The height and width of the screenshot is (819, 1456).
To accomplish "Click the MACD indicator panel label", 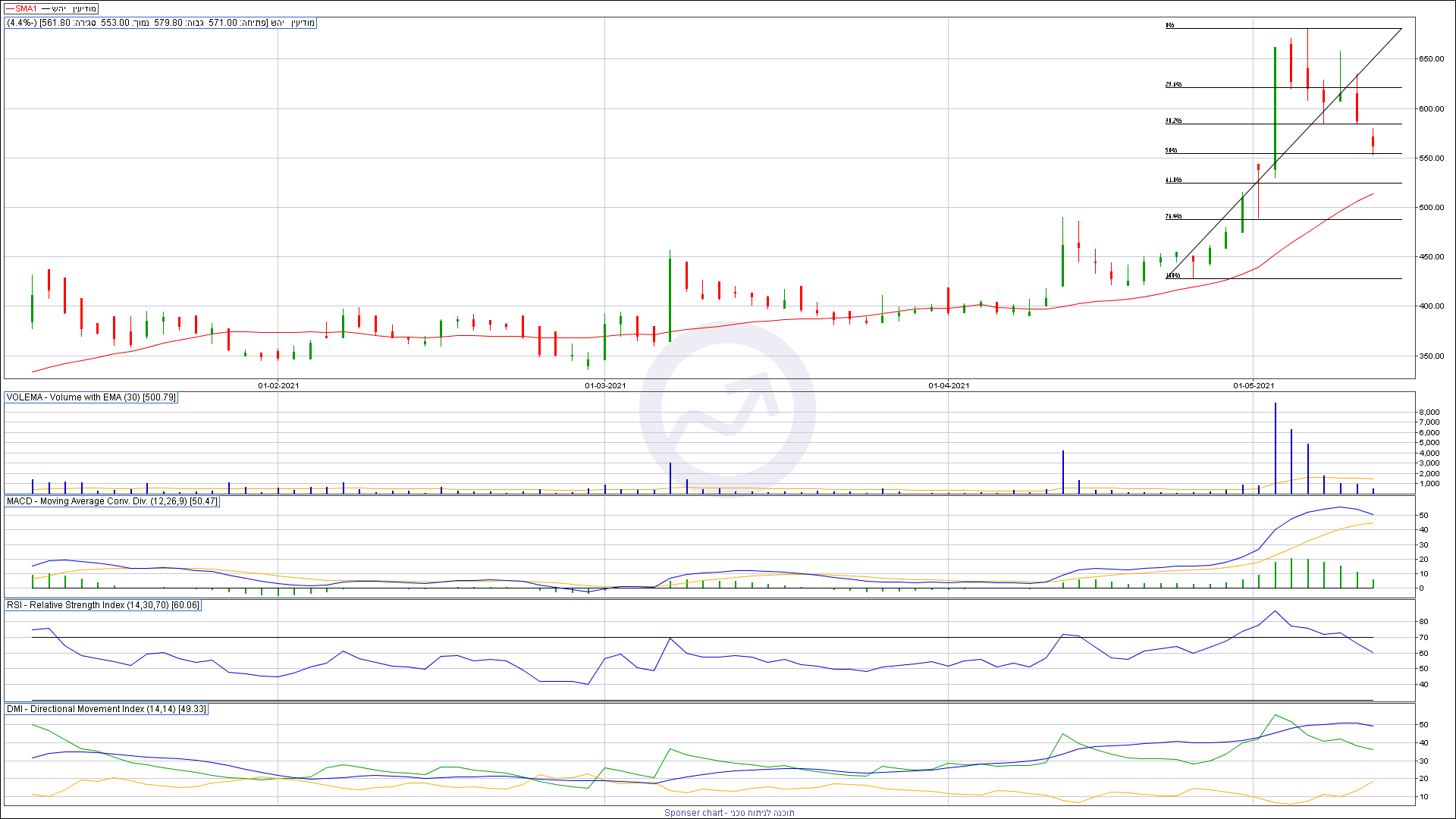I will 111,501.
